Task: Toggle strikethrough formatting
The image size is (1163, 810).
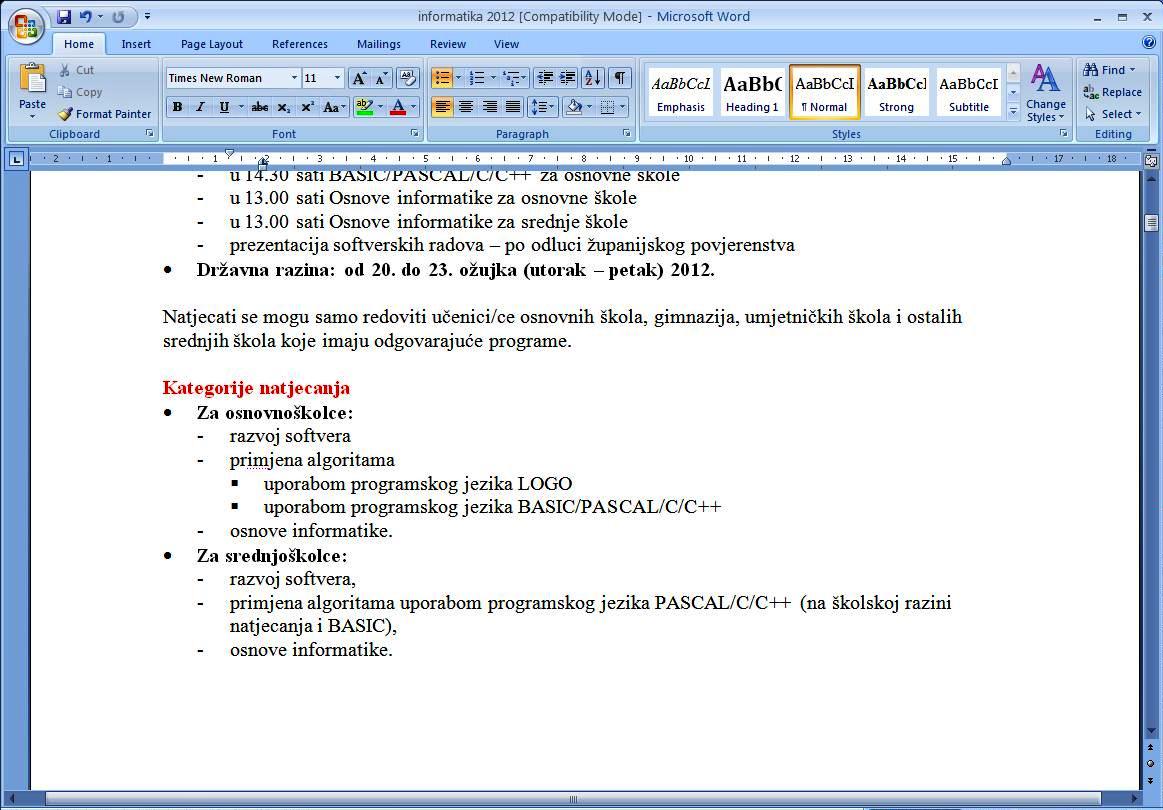Action: tap(260, 107)
